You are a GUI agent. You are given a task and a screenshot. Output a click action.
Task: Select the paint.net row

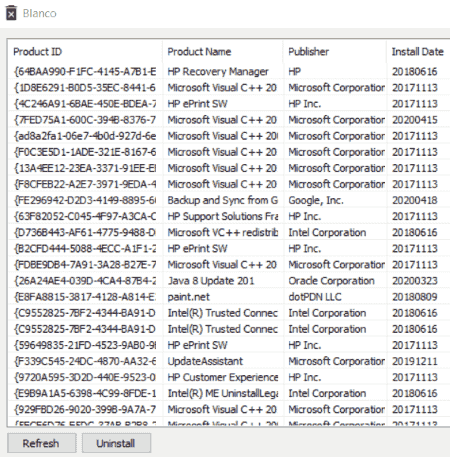(228, 297)
